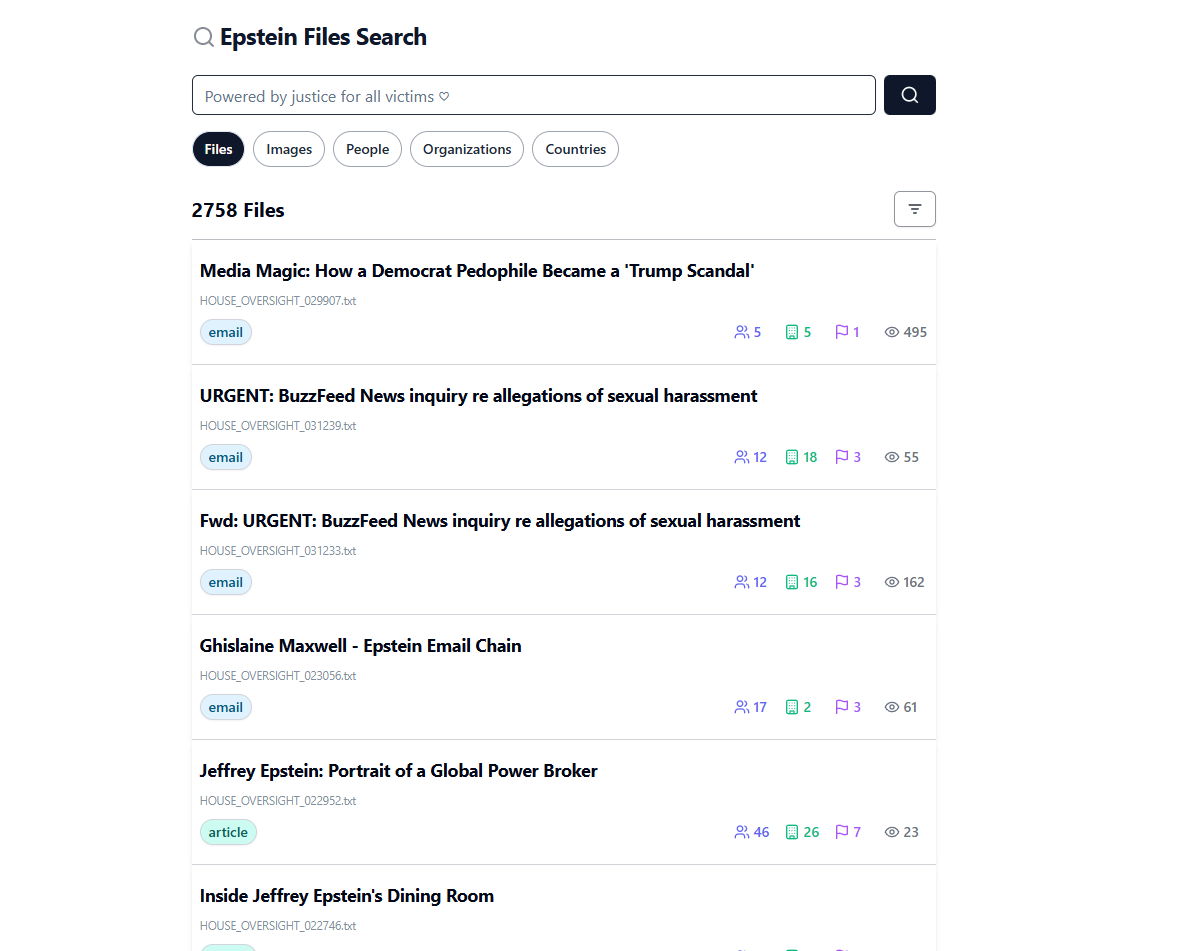1180x951 pixels.
Task: Click the people count icon on 'Media Magic' file
Action: click(x=743, y=331)
